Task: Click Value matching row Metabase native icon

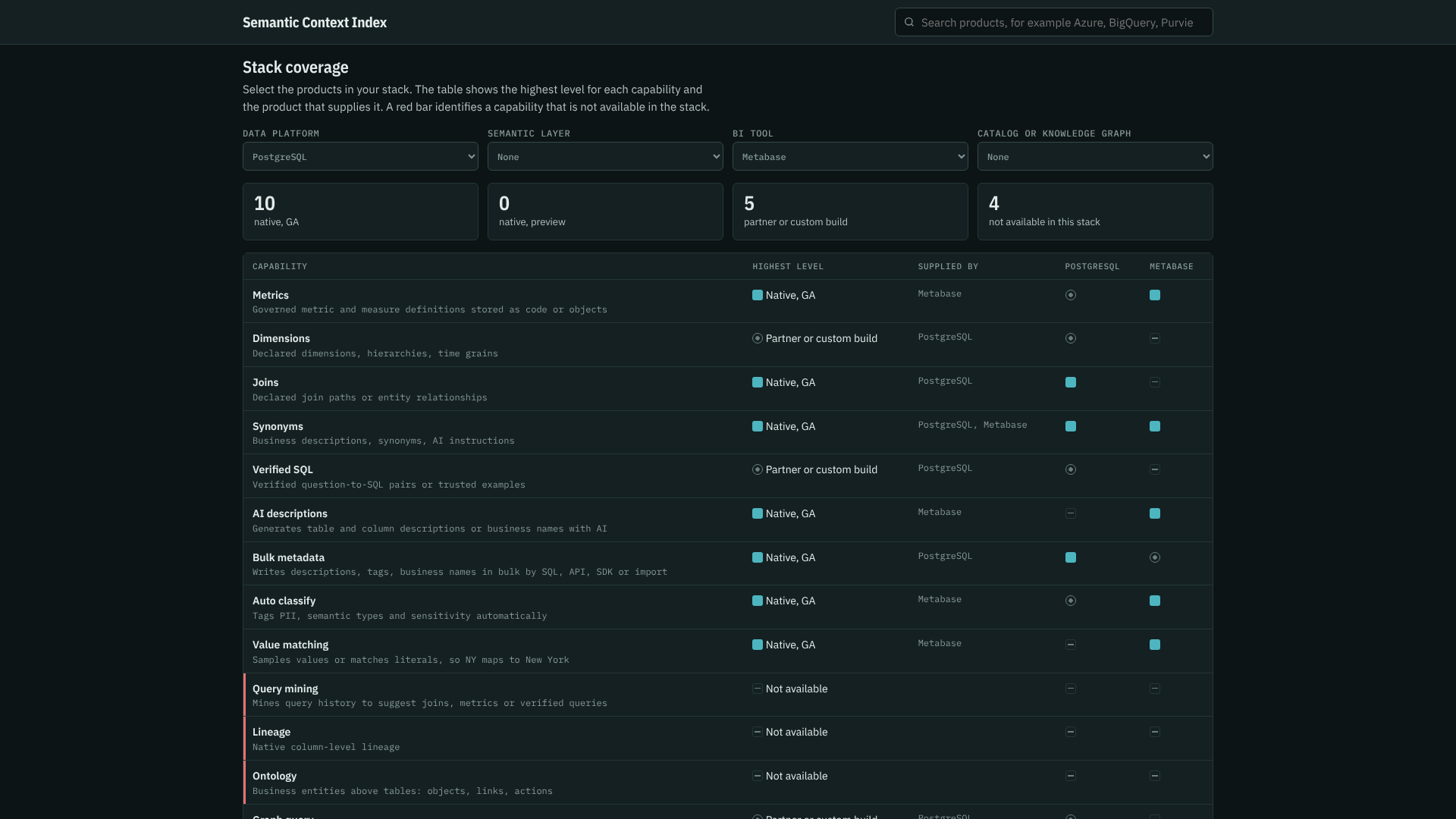Action: 1155,645
